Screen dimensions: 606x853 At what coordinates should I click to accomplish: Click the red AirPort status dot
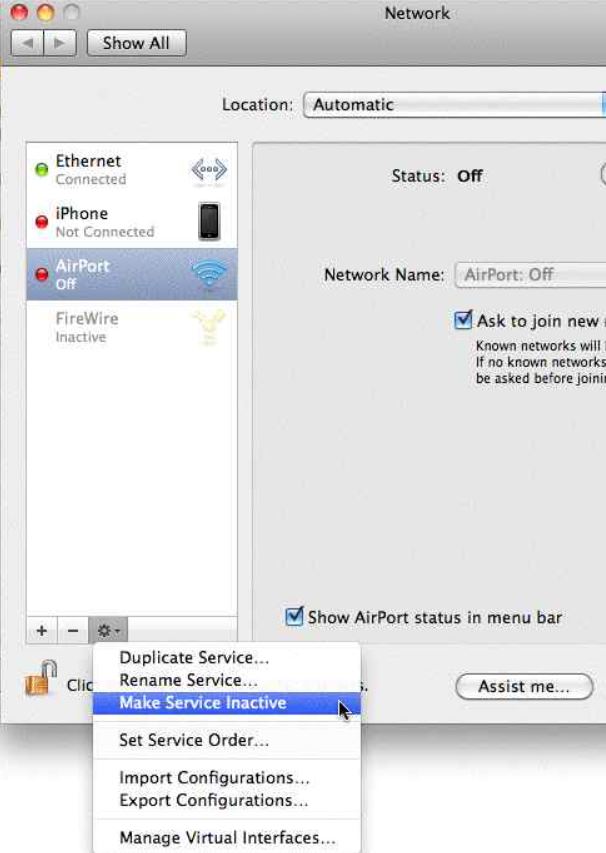click(x=42, y=274)
